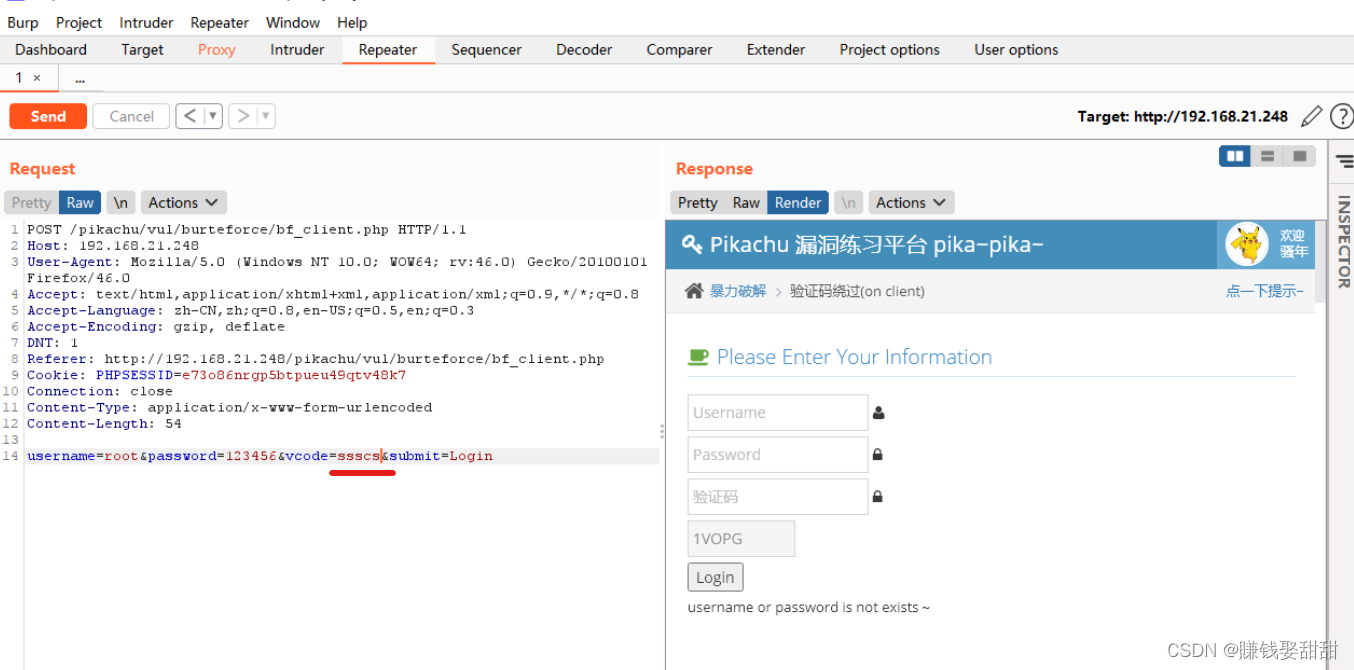This screenshot has height=670, width=1354.
Task: Switch to Project options tab
Action: (x=889, y=49)
